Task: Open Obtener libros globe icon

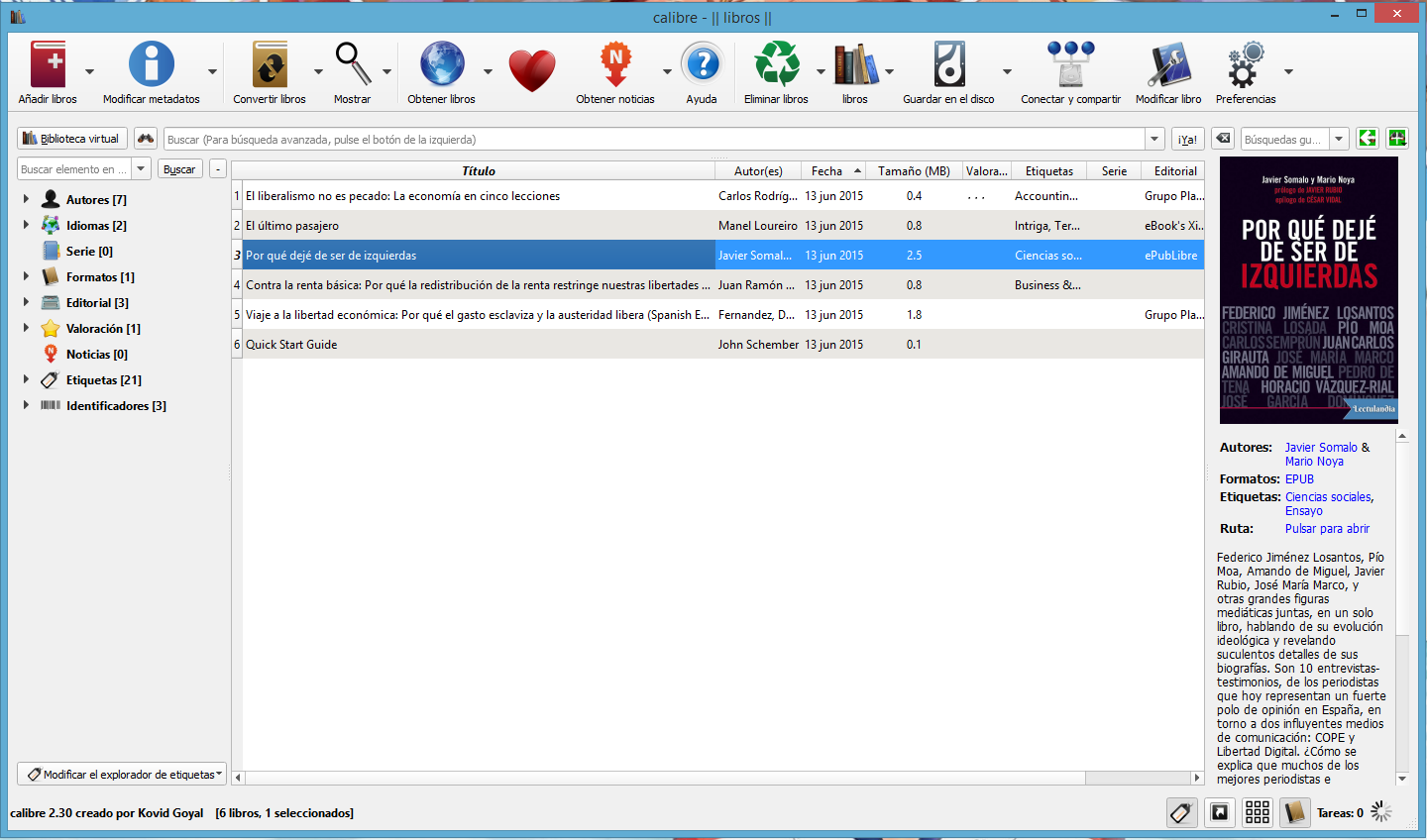Action: coord(442,64)
